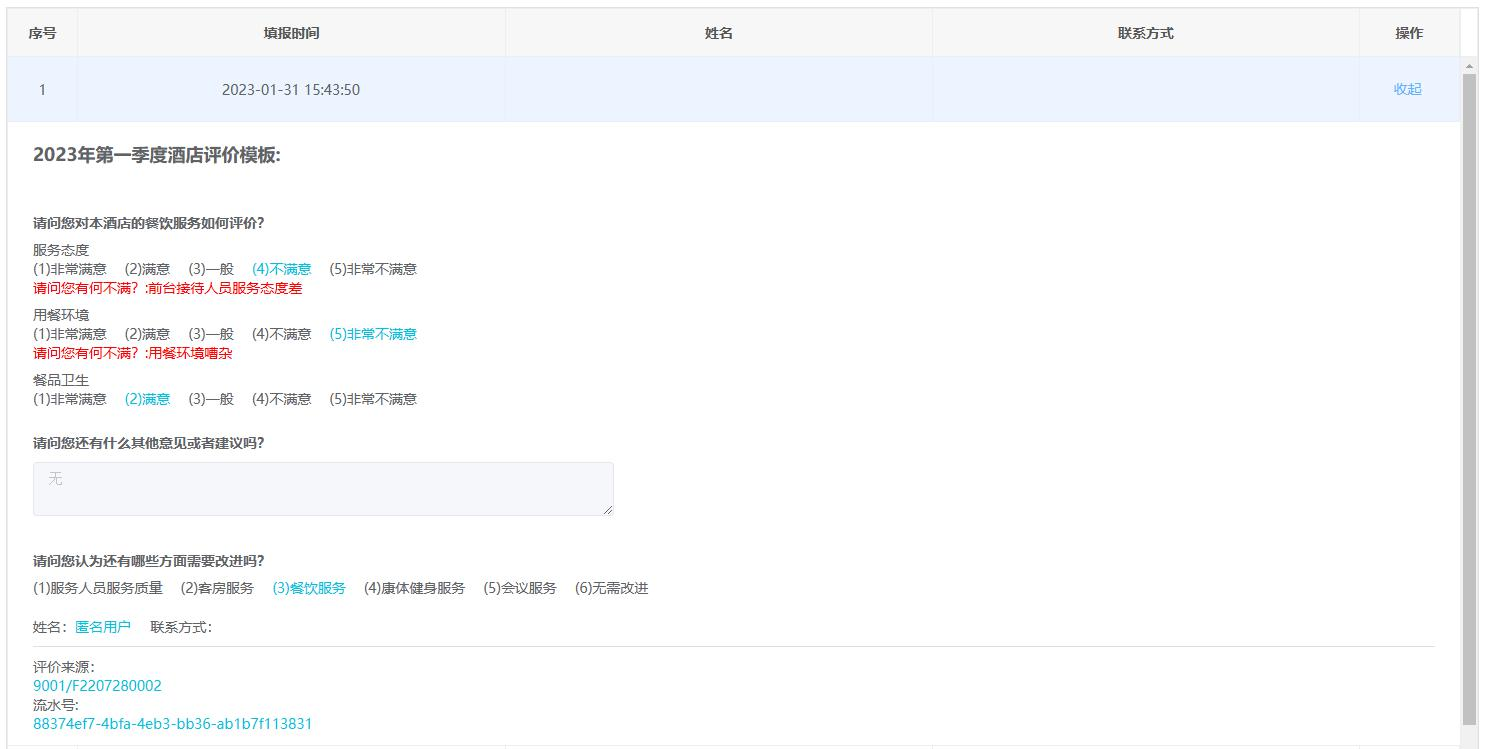The width and height of the screenshot is (1485, 749).
Task: Click the 联系方式 column header
Action: (1145, 33)
